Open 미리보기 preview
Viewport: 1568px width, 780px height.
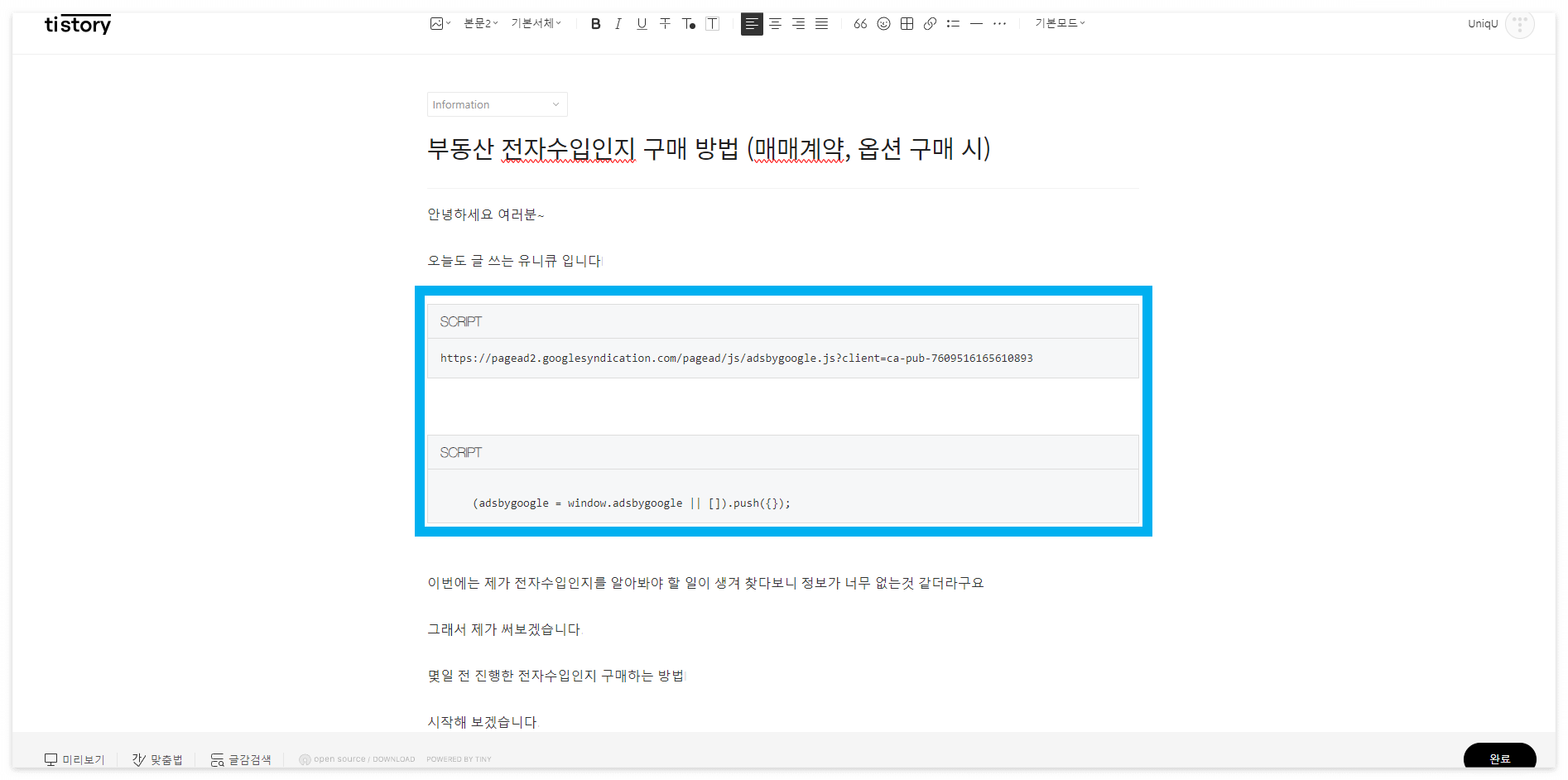[75, 759]
